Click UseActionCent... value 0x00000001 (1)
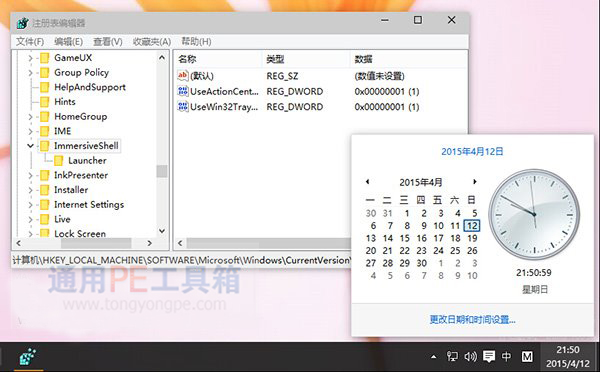Screen dimensions: 600x372 pos(387,91)
